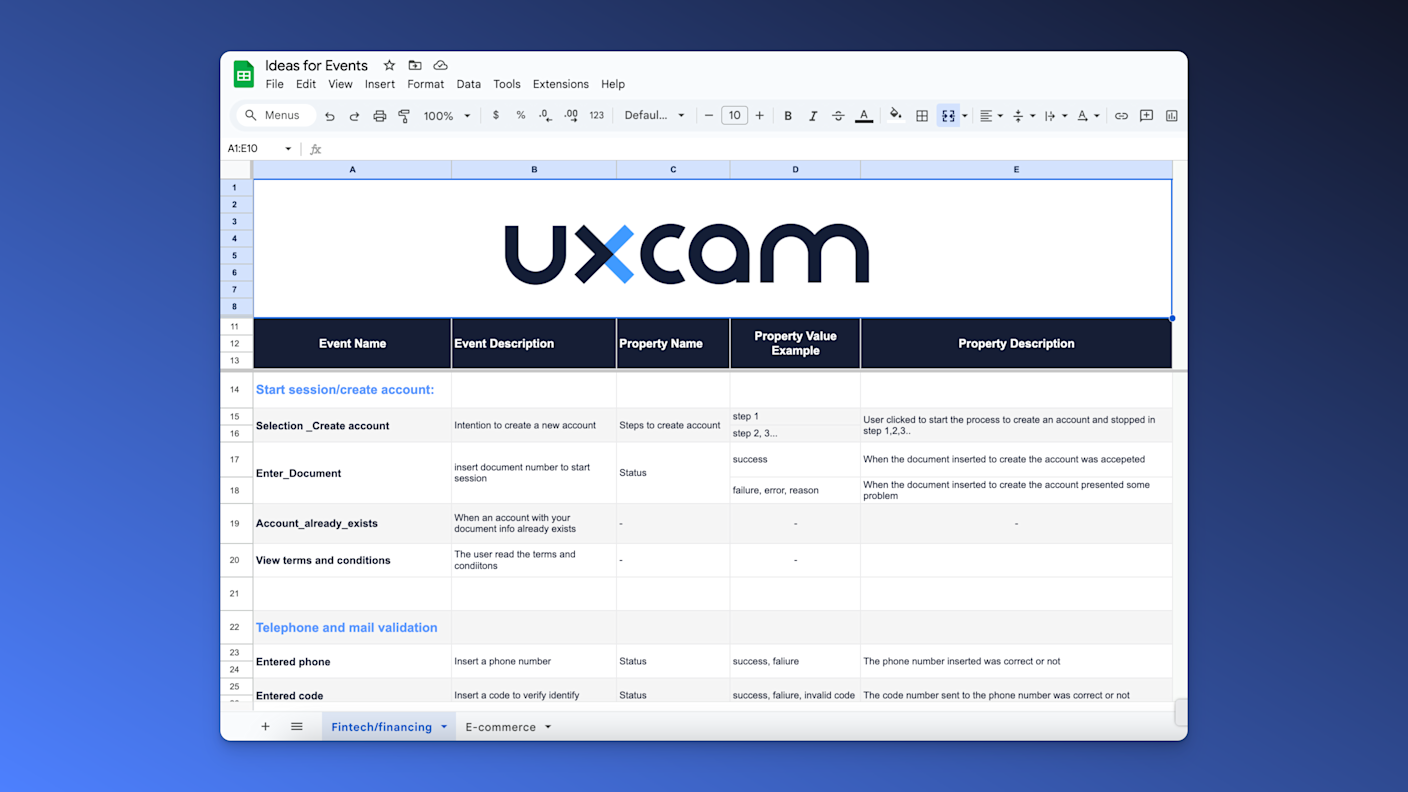Open the Format menu
Image resolution: width=1408 pixels, height=792 pixels.
pos(426,85)
